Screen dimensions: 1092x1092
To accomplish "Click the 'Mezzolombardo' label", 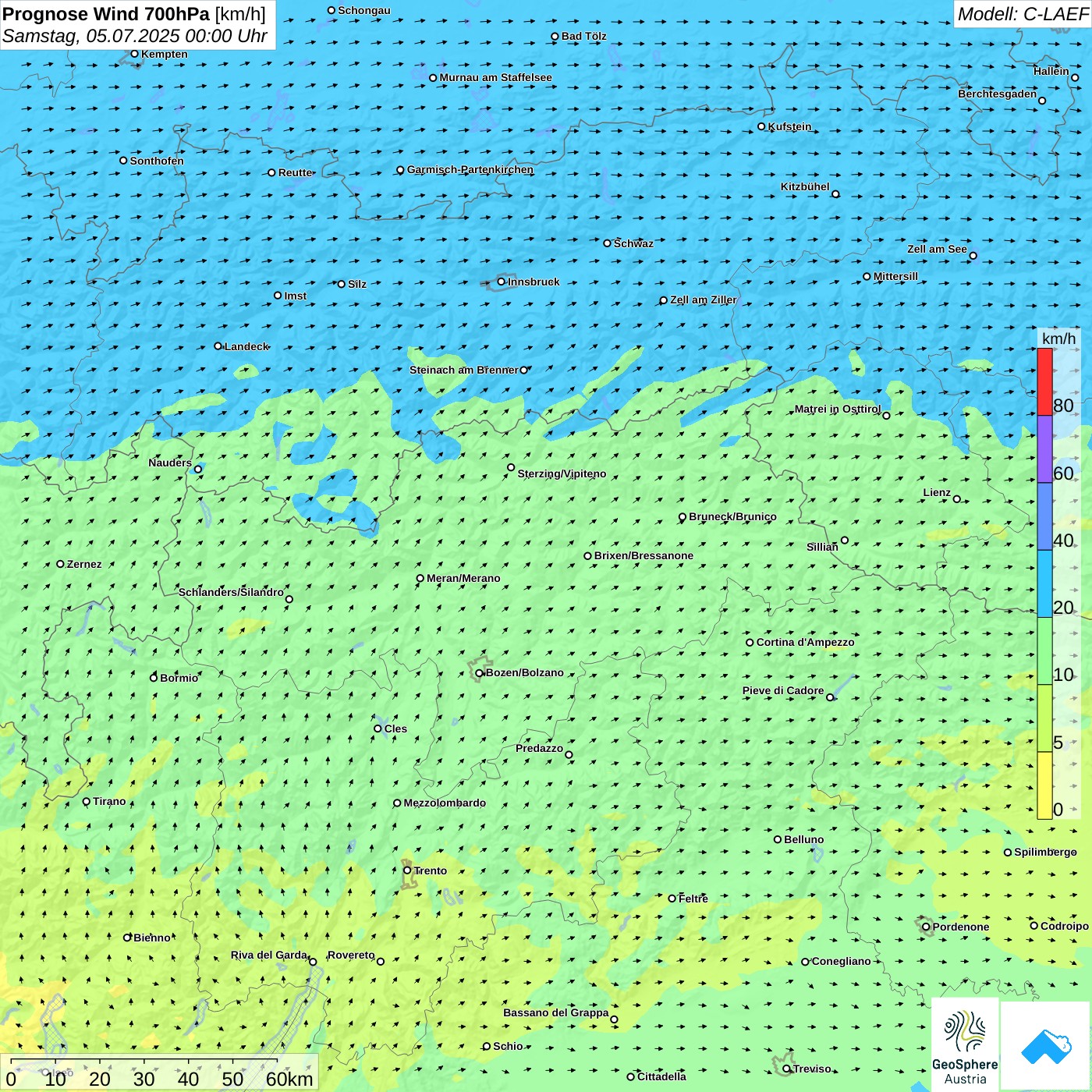I will click(x=445, y=803).
